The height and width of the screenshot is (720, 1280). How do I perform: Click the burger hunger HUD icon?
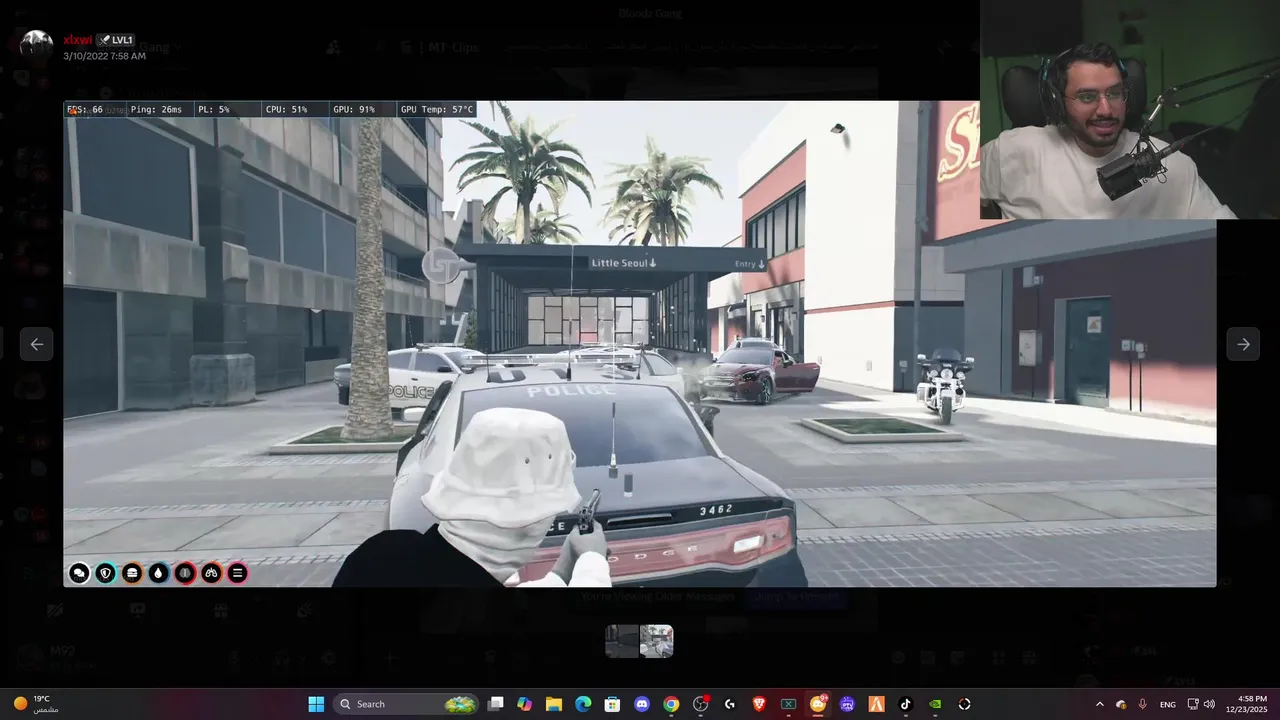[132, 573]
